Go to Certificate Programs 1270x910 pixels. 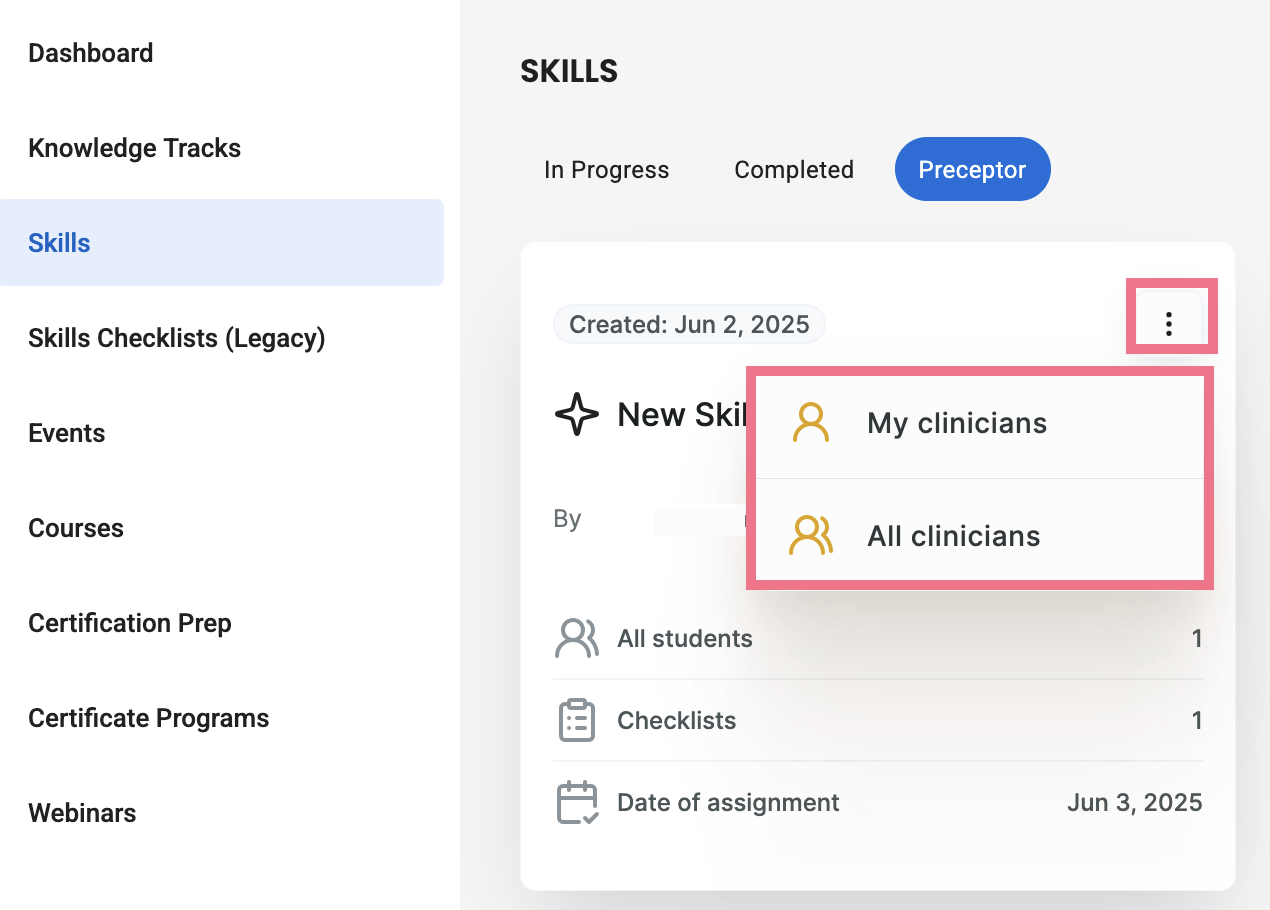149,718
